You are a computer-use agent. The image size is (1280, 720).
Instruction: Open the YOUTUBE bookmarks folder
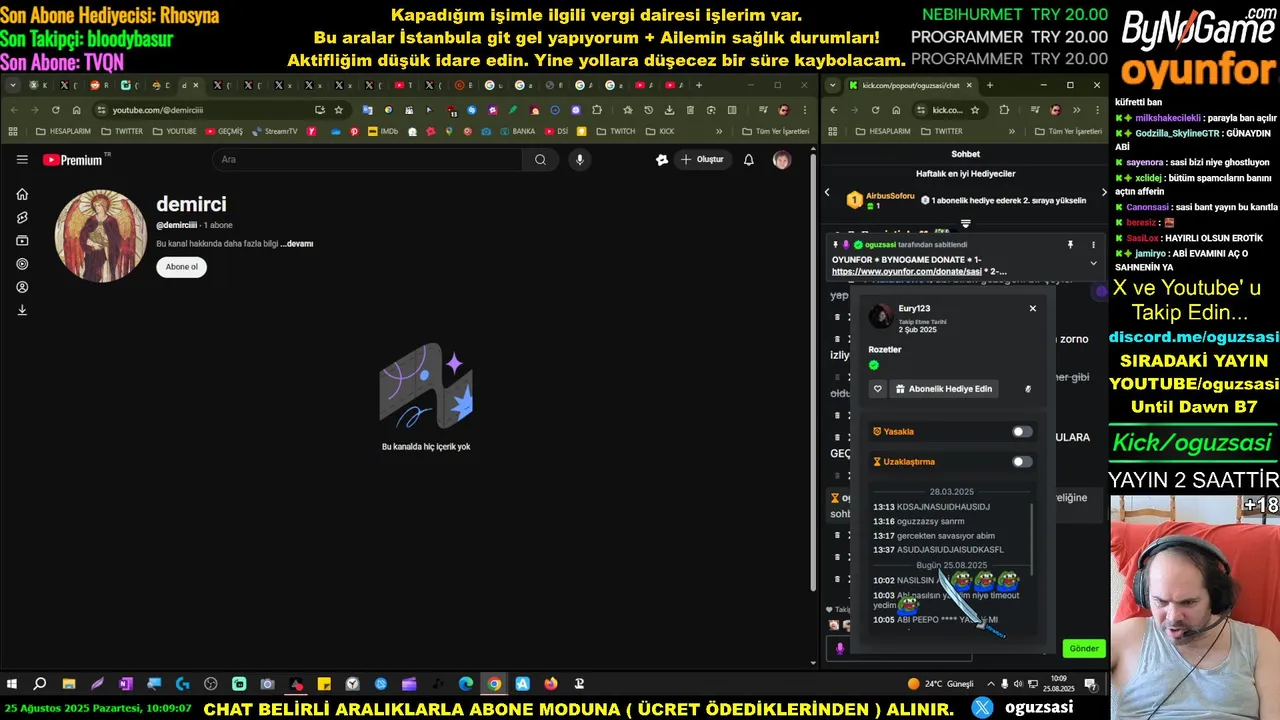pyautogui.click(x=174, y=131)
